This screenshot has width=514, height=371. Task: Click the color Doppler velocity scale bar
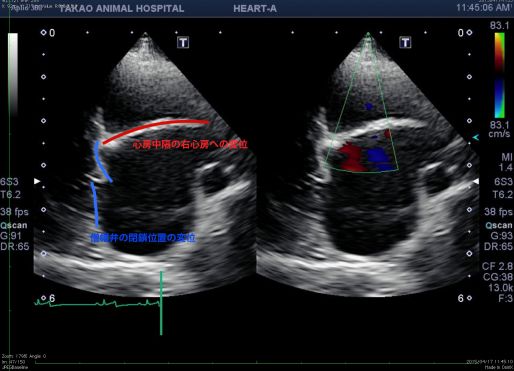tap(499, 75)
